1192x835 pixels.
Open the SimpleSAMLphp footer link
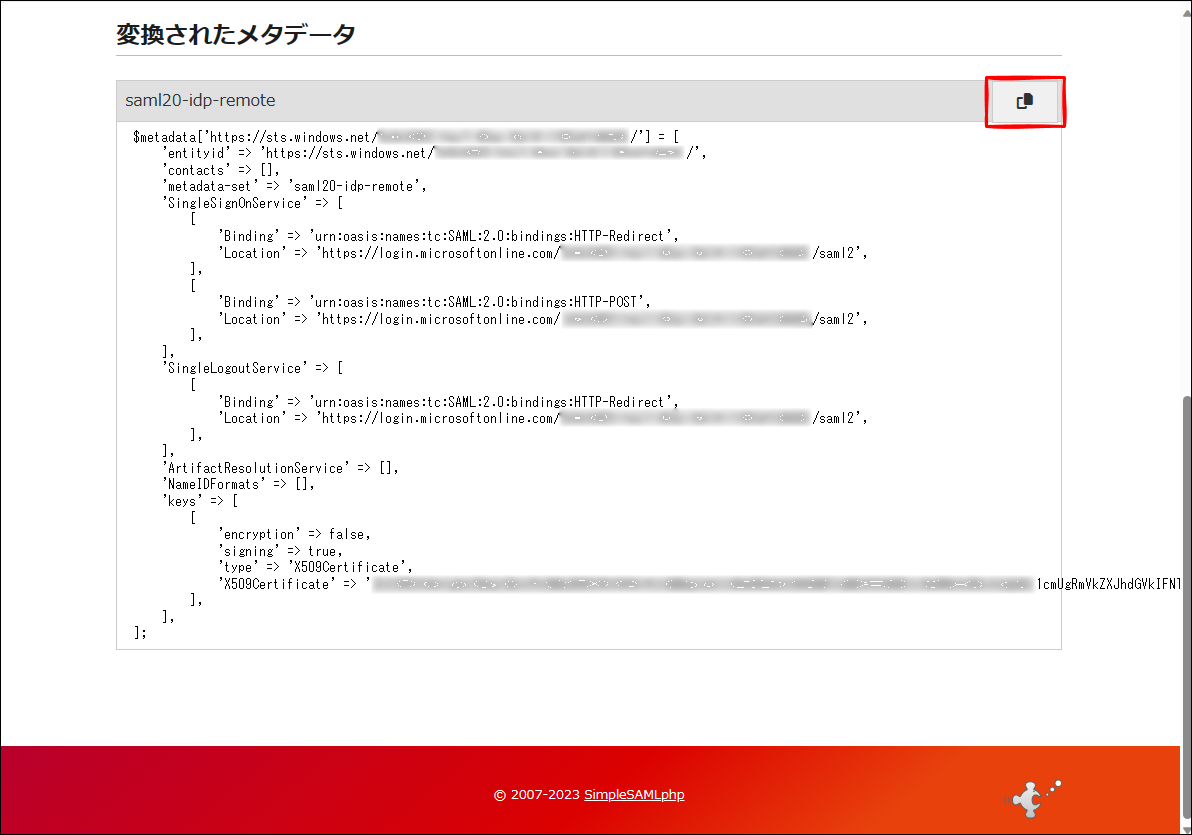[x=634, y=795]
